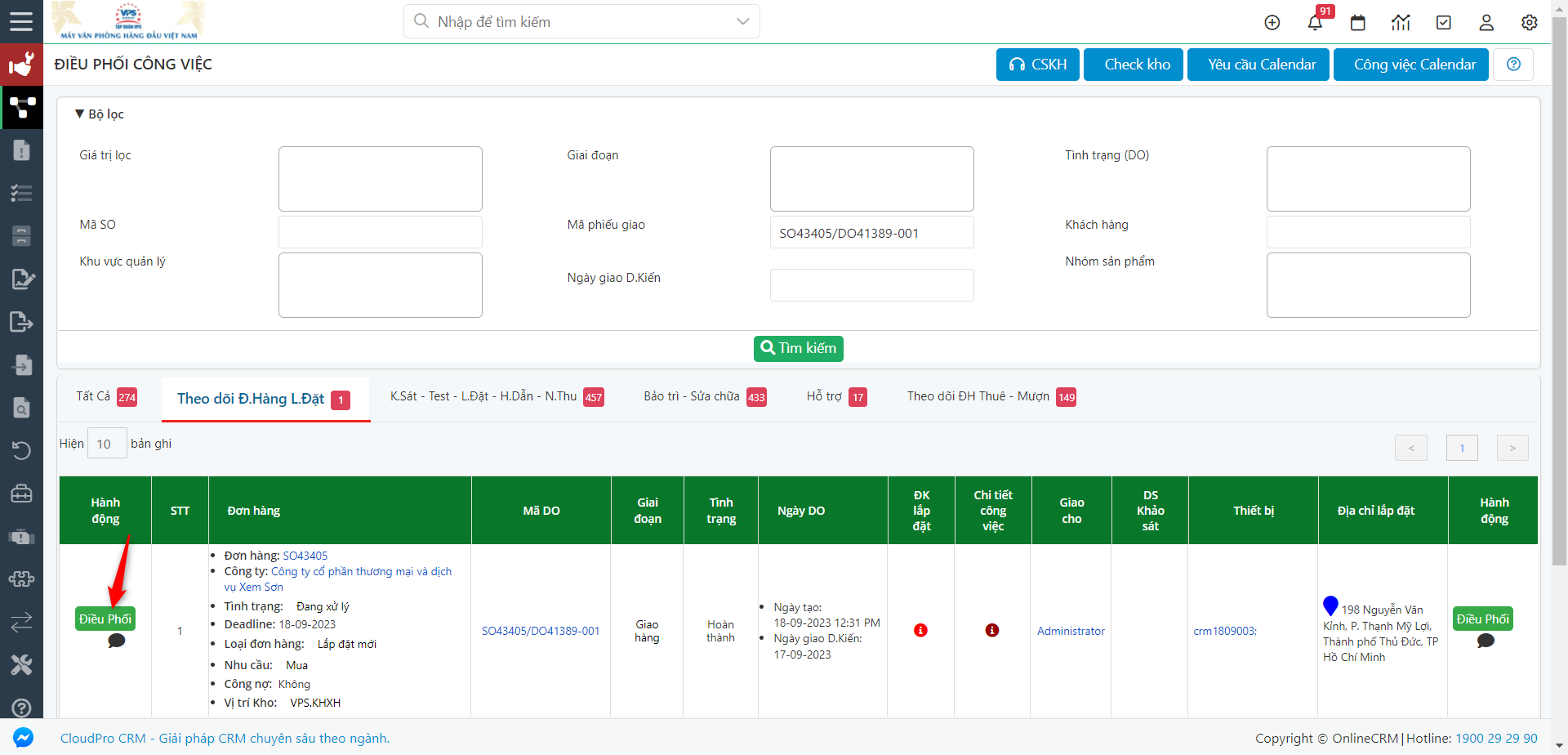Open the comment bubble under right Điều Phối

1486,641
